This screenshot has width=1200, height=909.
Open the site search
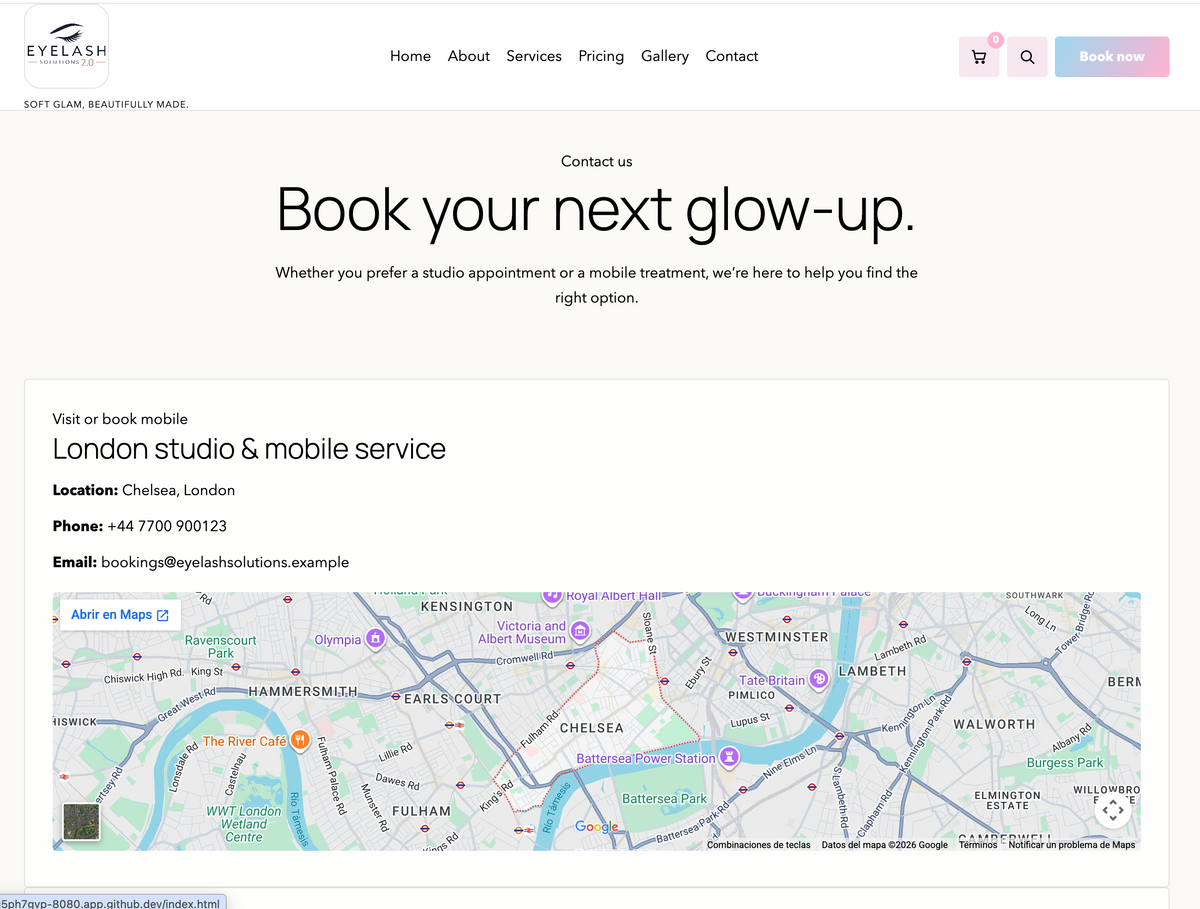[x=1027, y=57]
